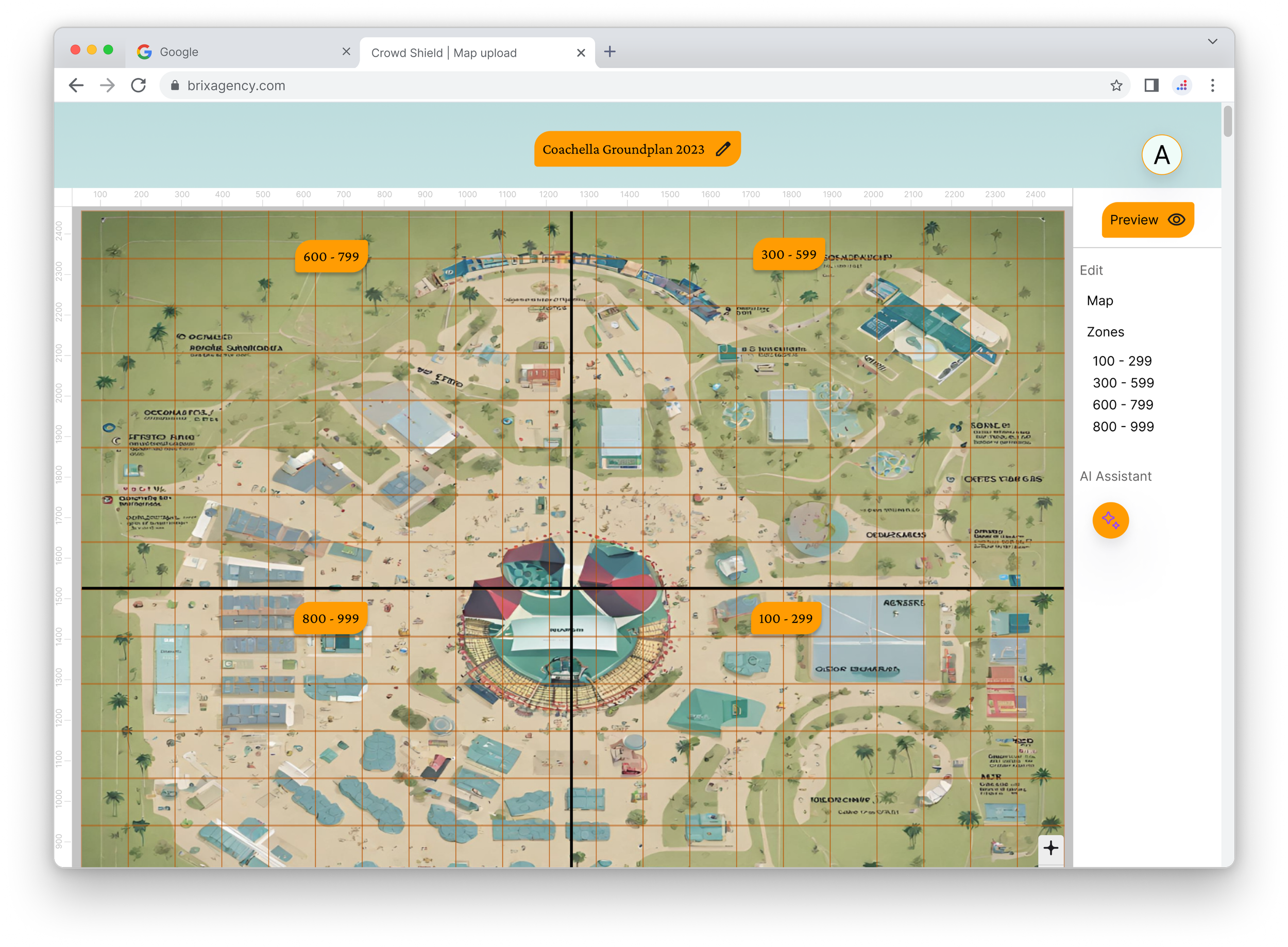Launch the AI Assistant sparkle button
The width and height of the screenshot is (1288, 947).
tap(1110, 520)
